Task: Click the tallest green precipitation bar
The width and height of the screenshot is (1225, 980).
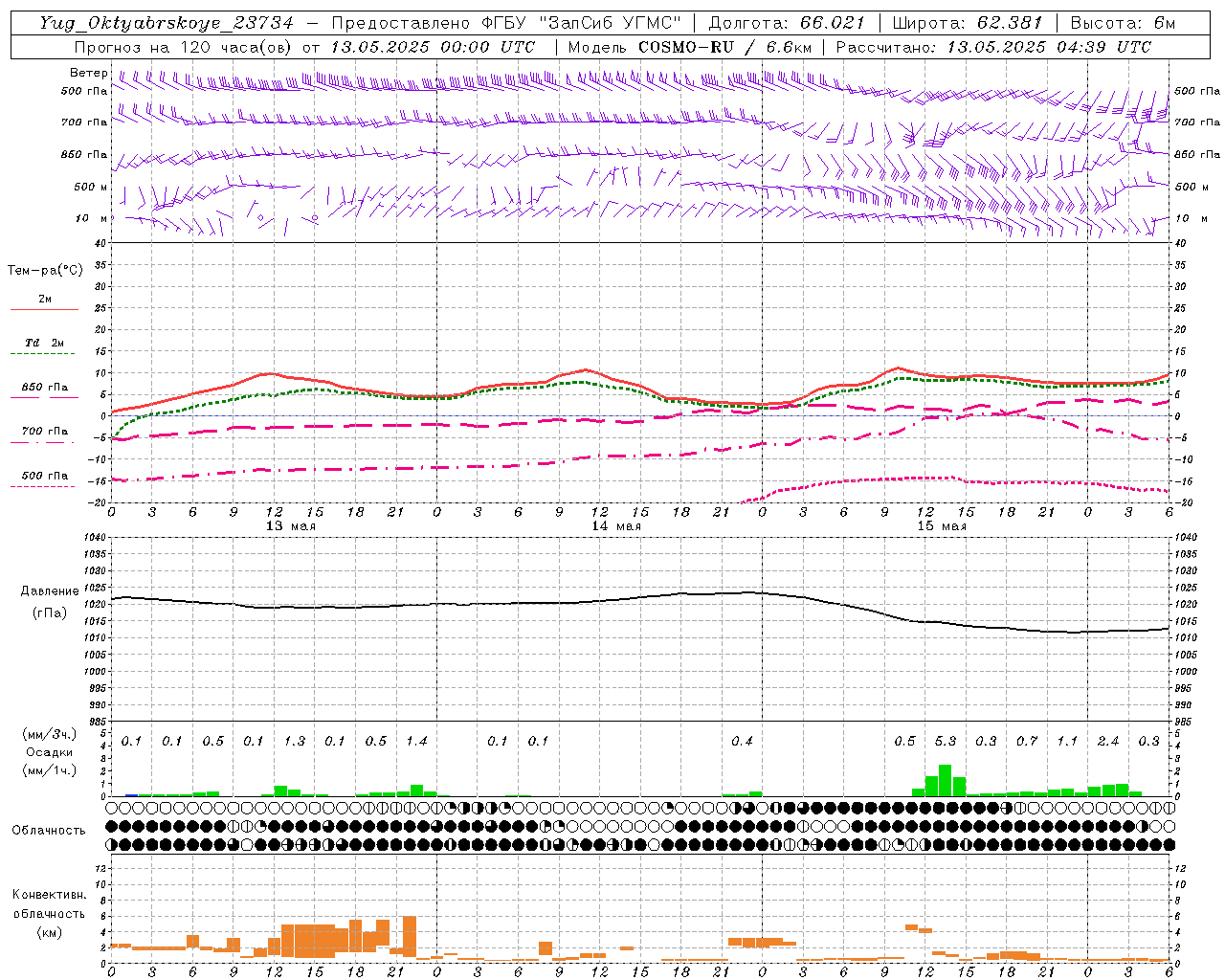Action: (946, 780)
